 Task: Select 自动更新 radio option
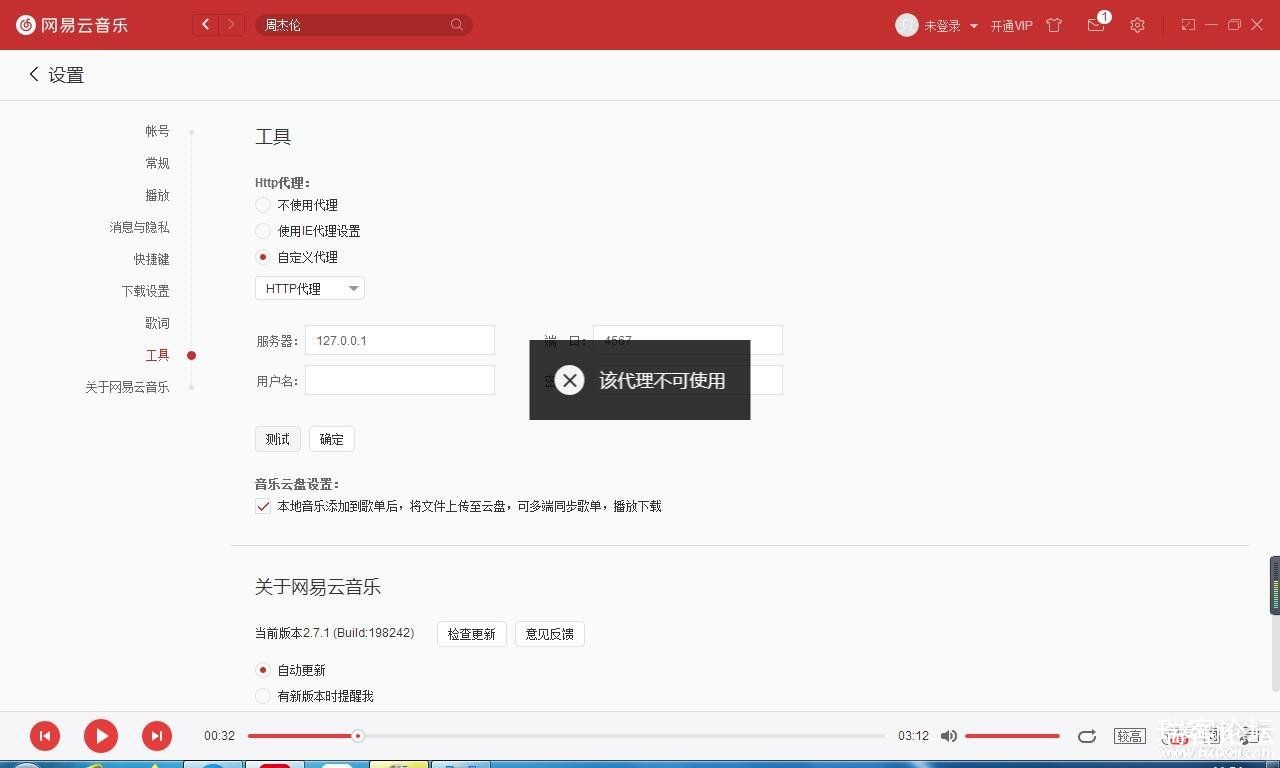pos(263,670)
